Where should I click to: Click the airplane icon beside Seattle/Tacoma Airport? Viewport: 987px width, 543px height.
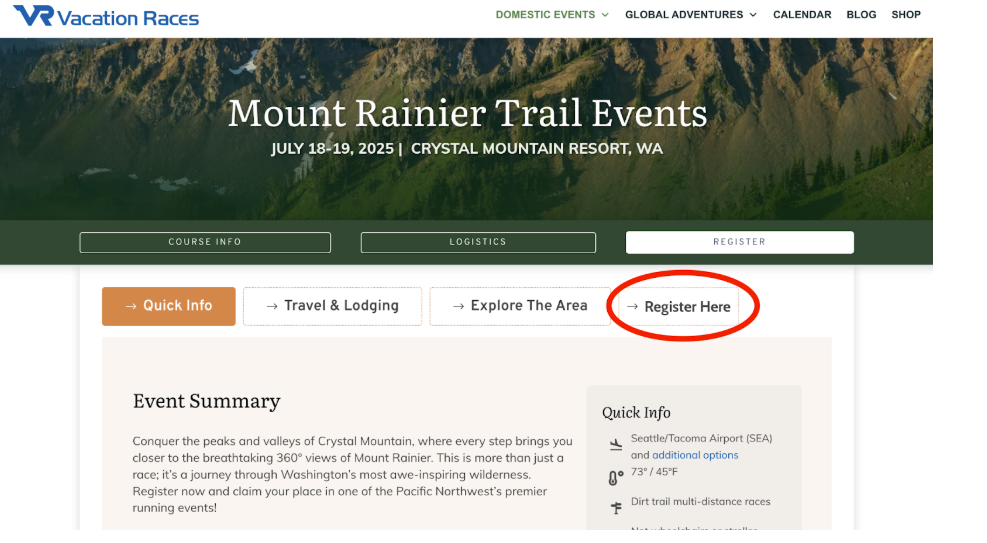[x=616, y=445]
